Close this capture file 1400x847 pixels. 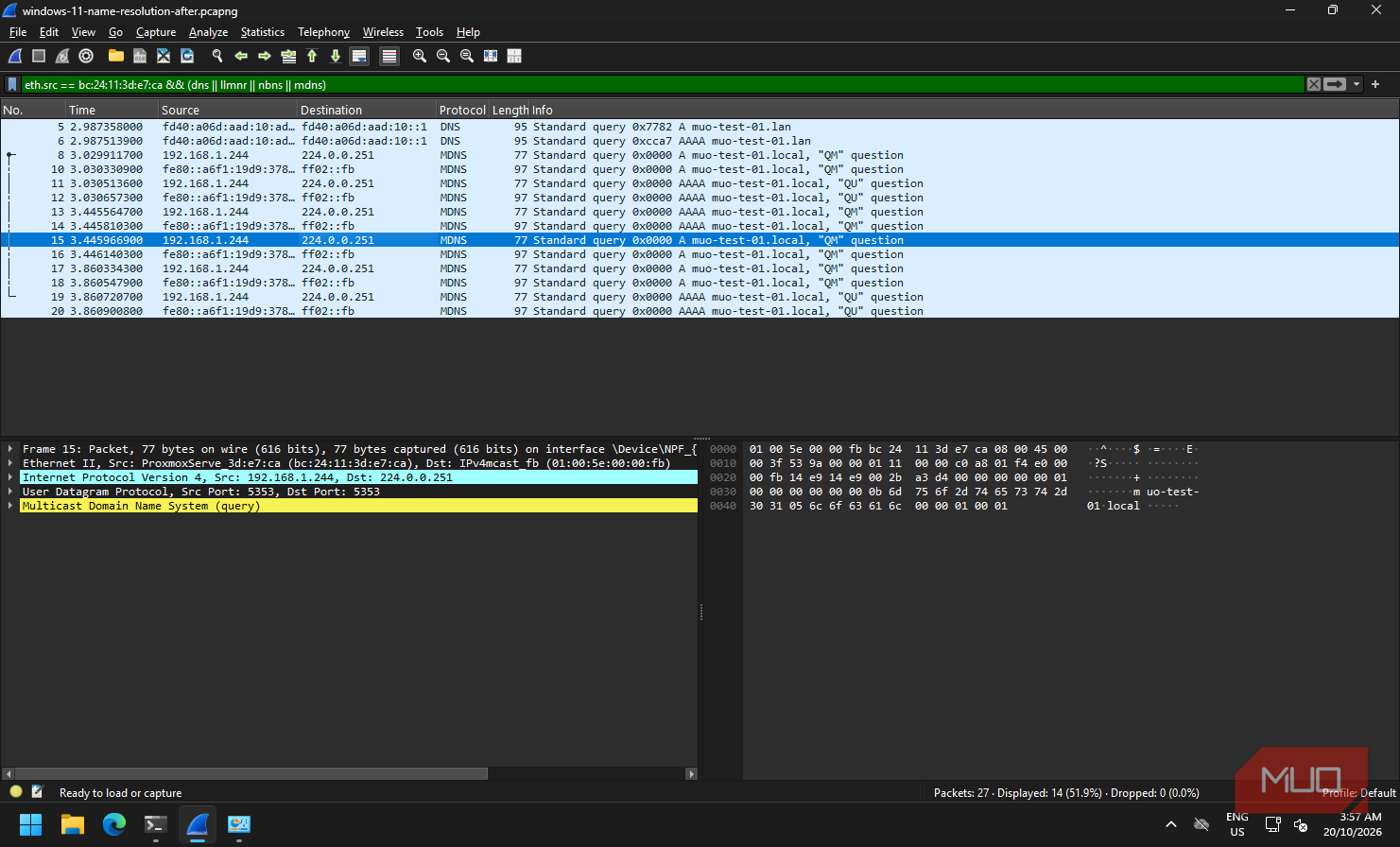(164, 56)
